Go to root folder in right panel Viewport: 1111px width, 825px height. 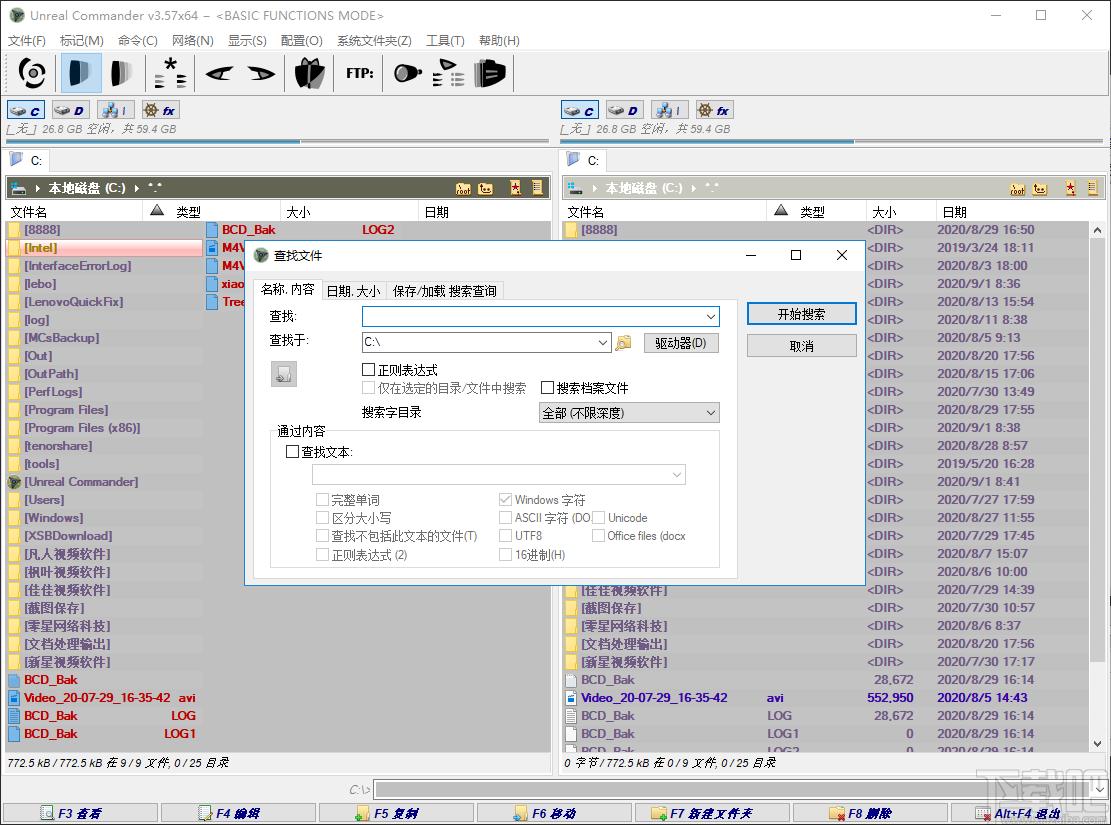tap(1017, 189)
